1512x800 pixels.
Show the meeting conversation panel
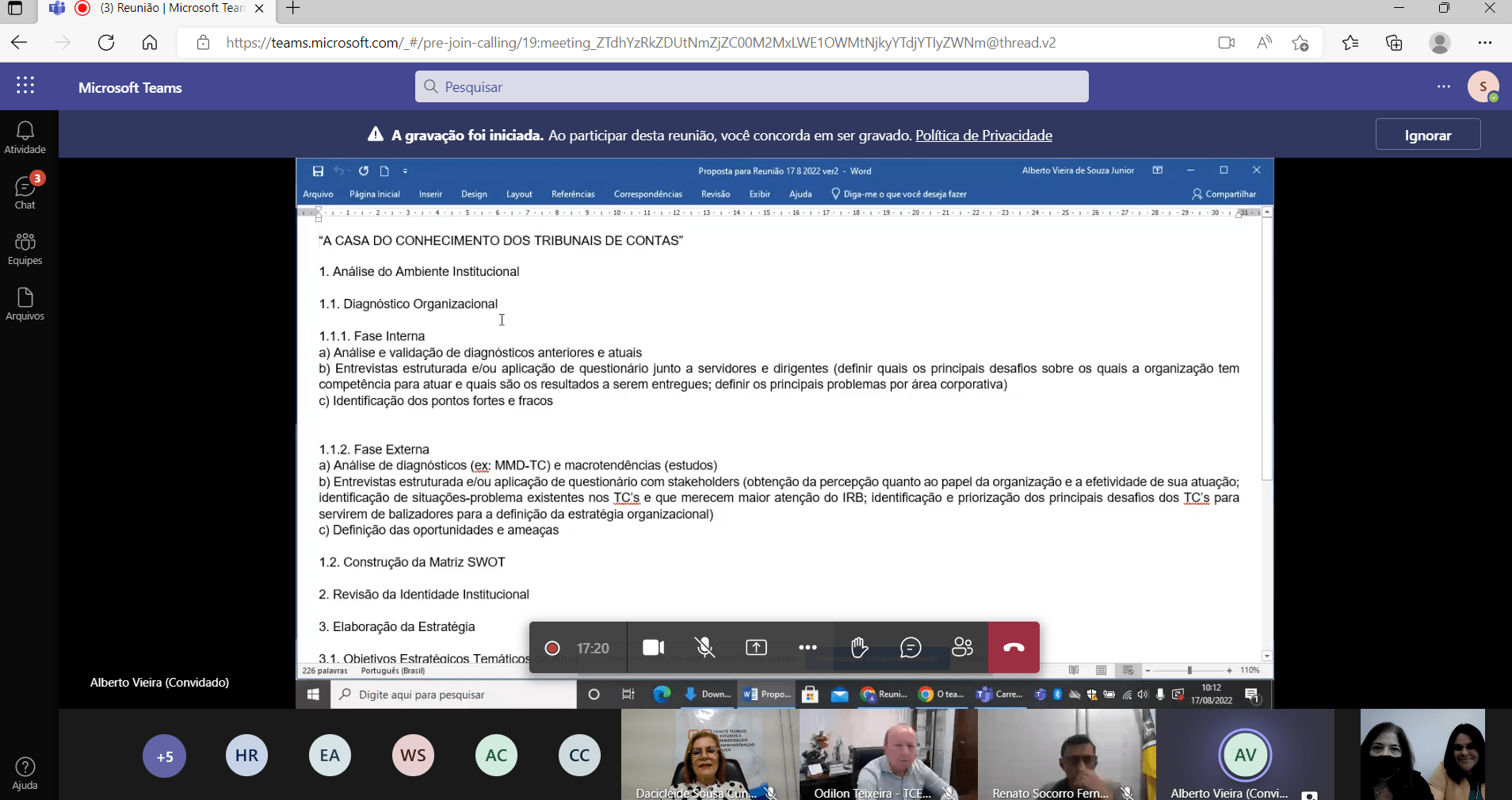click(911, 648)
